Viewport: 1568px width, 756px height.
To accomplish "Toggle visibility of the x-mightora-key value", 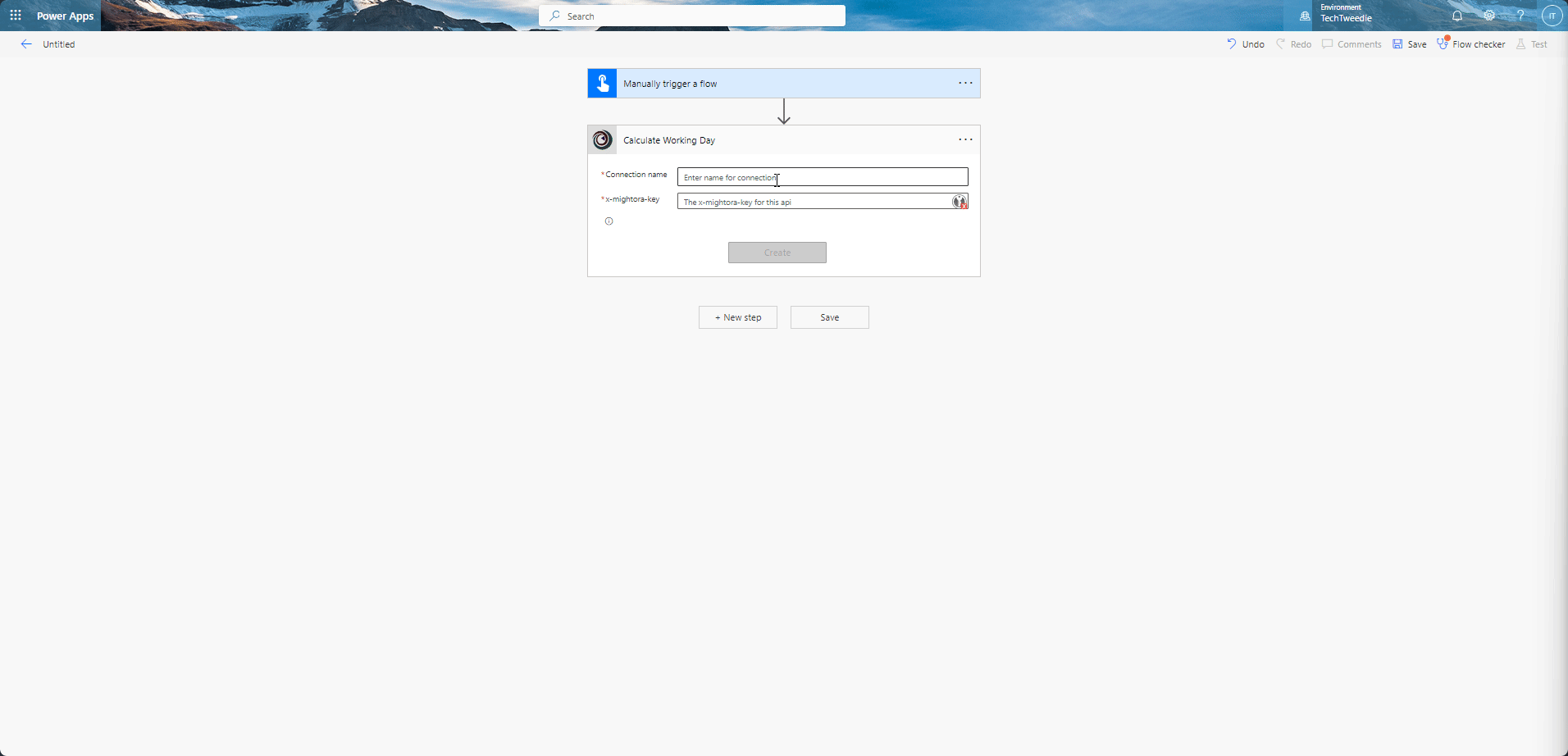I will click(959, 201).
